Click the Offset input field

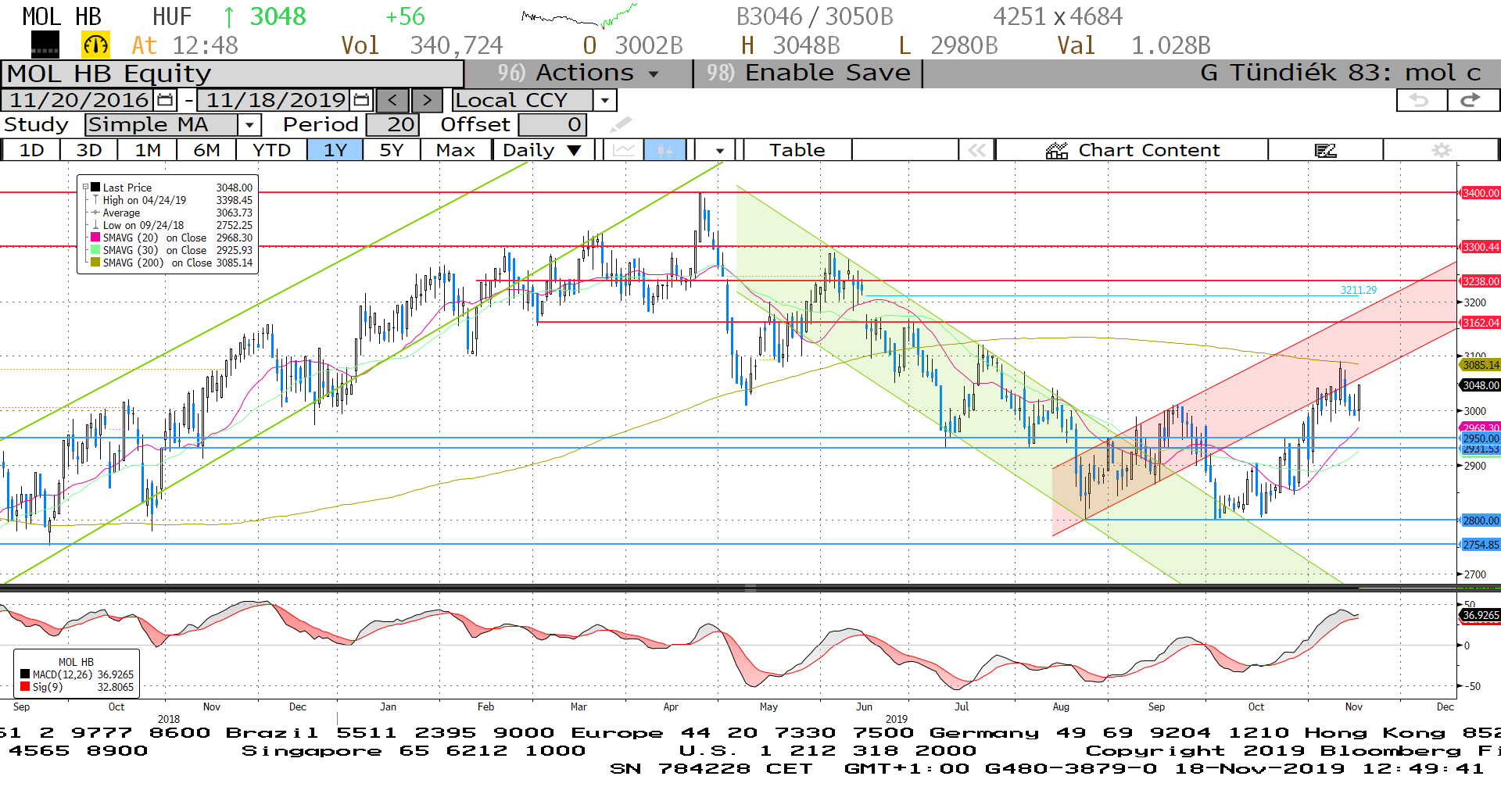coord(553,124)
